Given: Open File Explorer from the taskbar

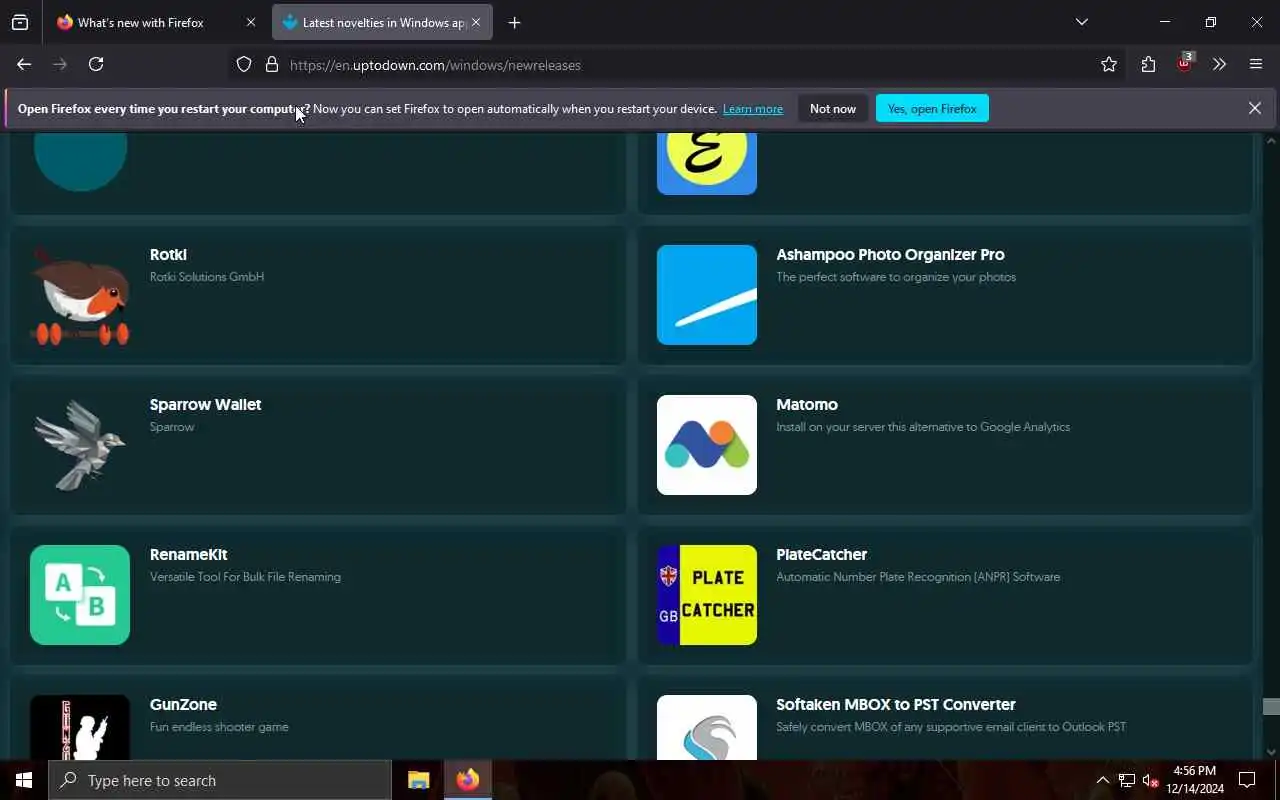Looking at the screenshot, I should coord(419,780).
